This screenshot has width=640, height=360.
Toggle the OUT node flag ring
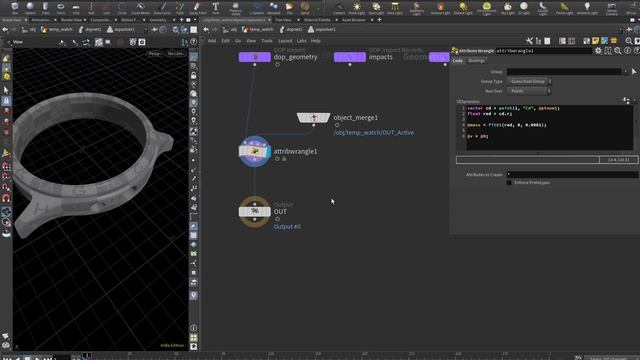pyautogui.click(x=254, y=211)
